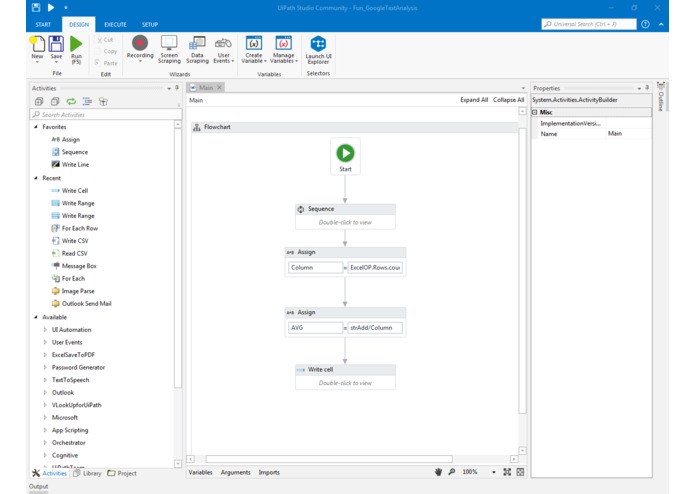Select Write Line in Favorites
695x494 pixels.
click(70, 164)
